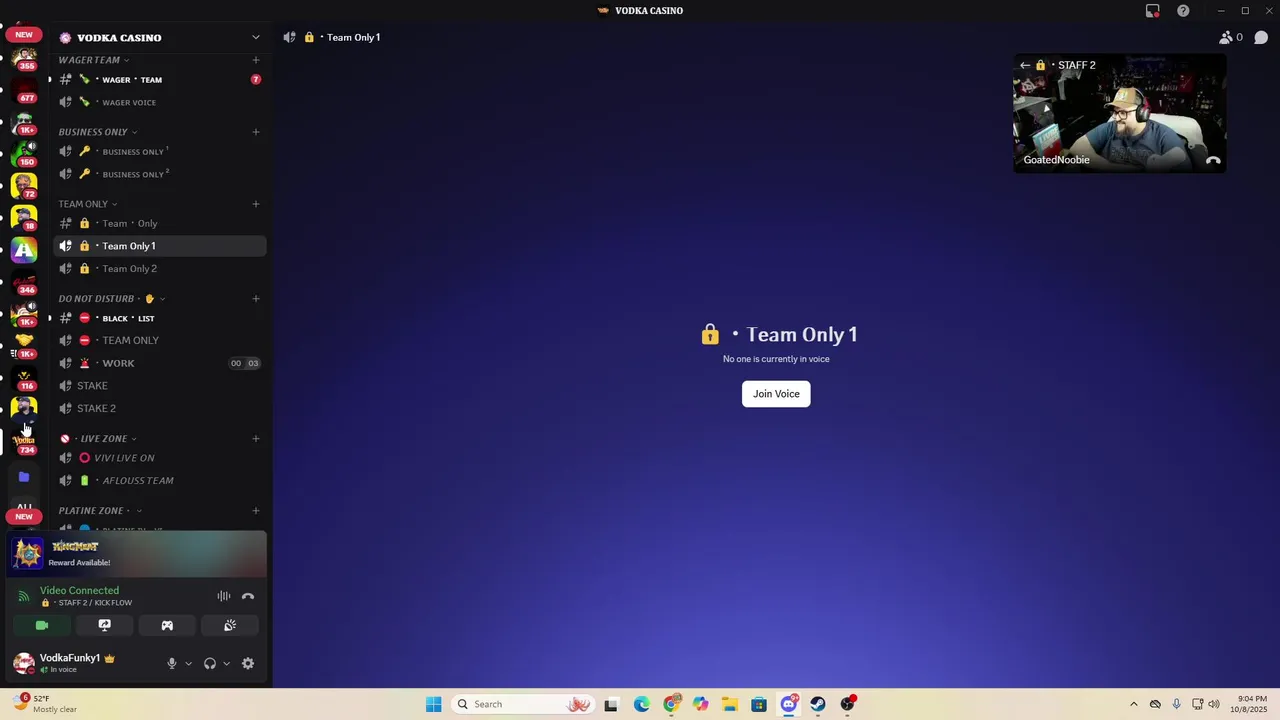Open the microphone input options arrow
Screen dimensions: 1280x720
pyautogui.click(x=188, y=663)
